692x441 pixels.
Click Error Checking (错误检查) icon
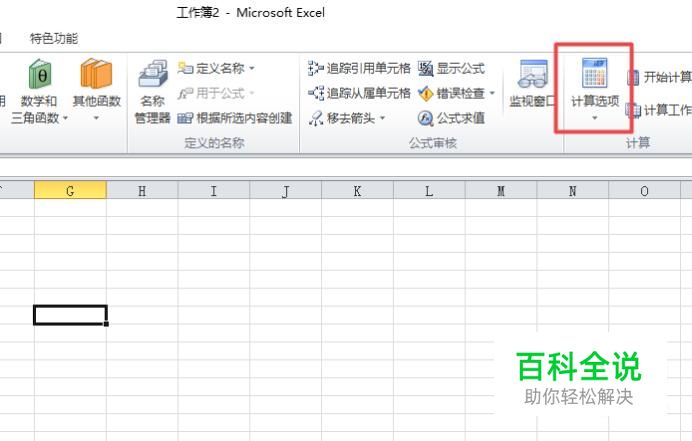coord(425,93)
